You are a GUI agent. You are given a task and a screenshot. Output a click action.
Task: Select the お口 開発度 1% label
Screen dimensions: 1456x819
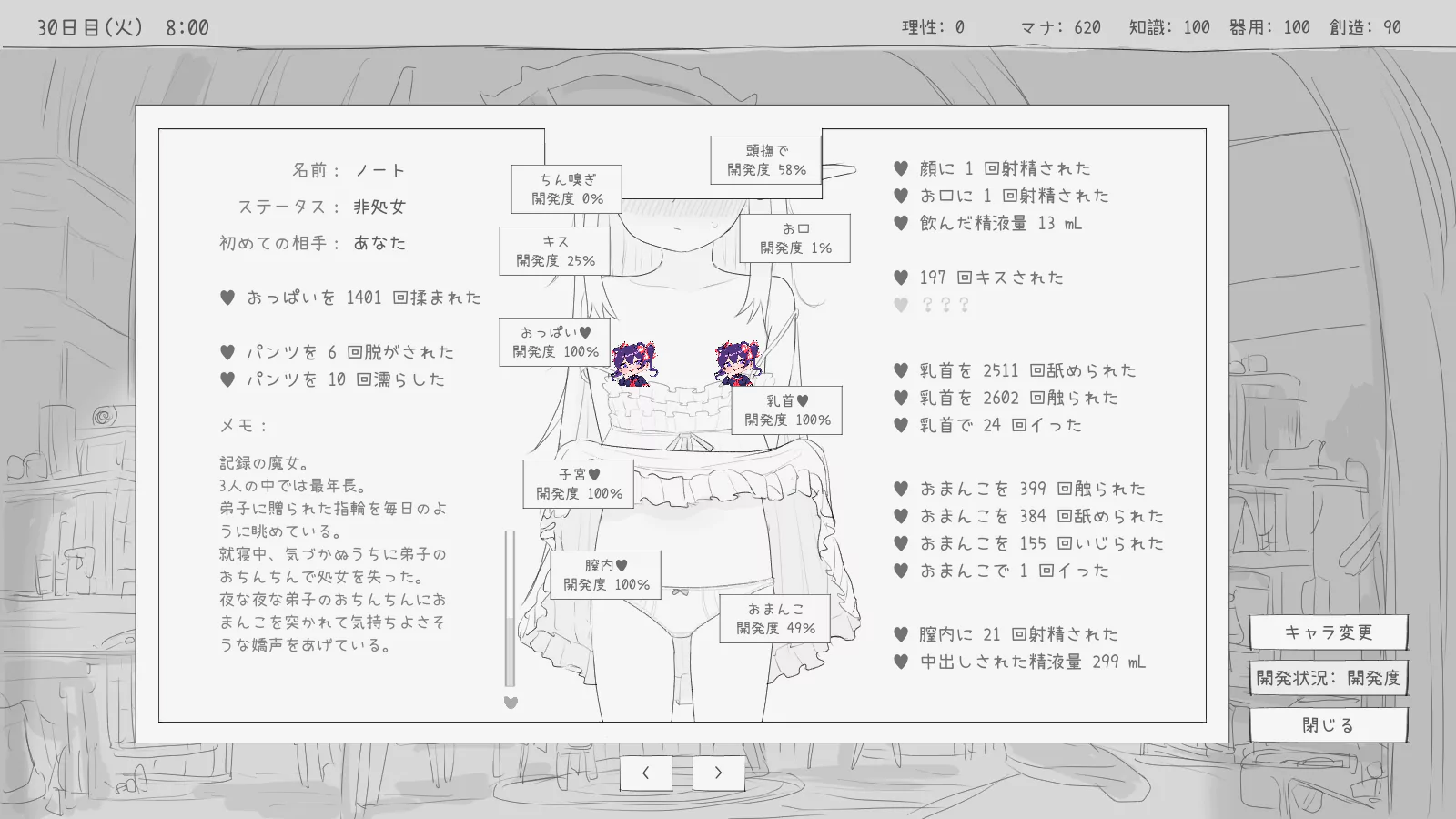pos(795,238)
